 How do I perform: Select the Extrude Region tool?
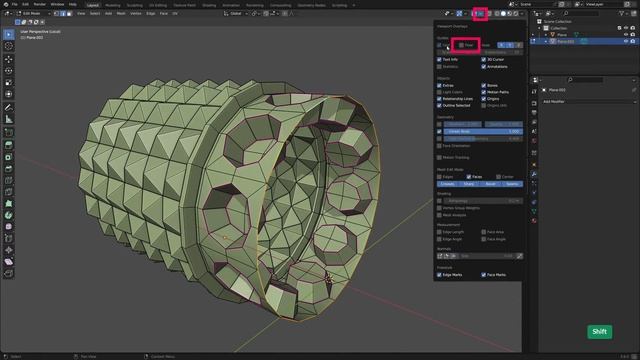(9, 145)
